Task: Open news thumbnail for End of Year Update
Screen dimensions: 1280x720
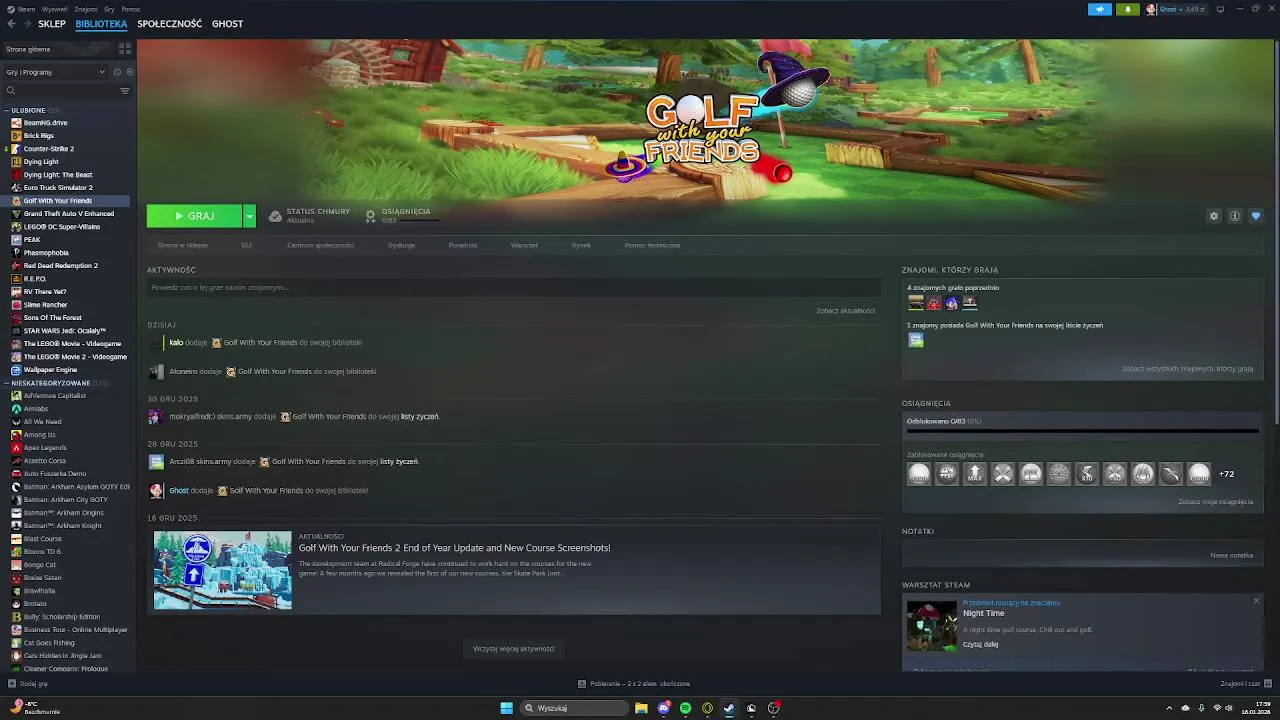Action: pyautogui.click(x=222, y=570)
